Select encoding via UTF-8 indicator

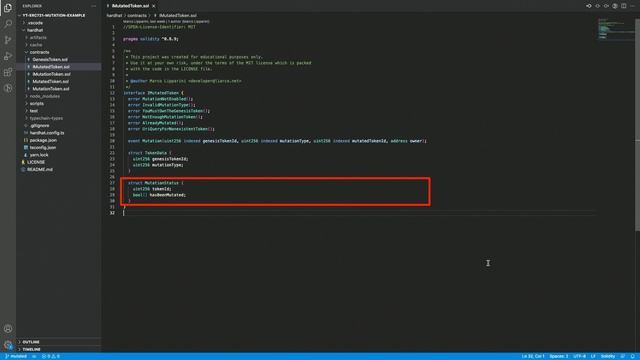point(579,356)
